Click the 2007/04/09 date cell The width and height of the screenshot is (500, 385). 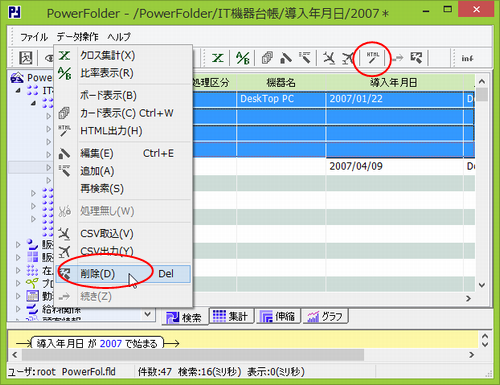point(395,166)
